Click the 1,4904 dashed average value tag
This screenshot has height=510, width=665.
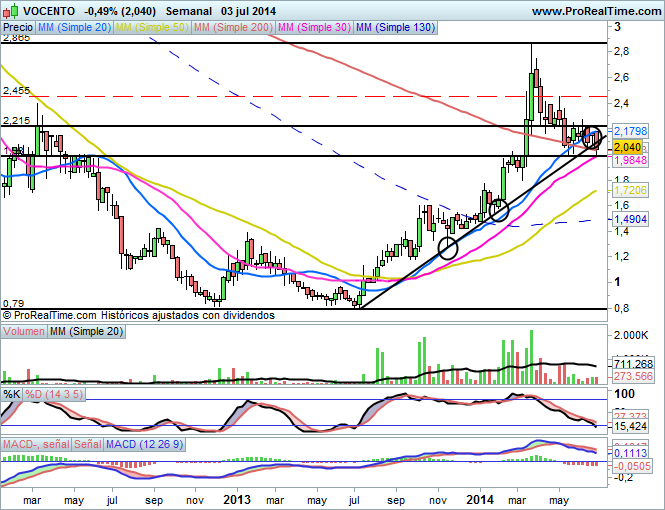629,219
